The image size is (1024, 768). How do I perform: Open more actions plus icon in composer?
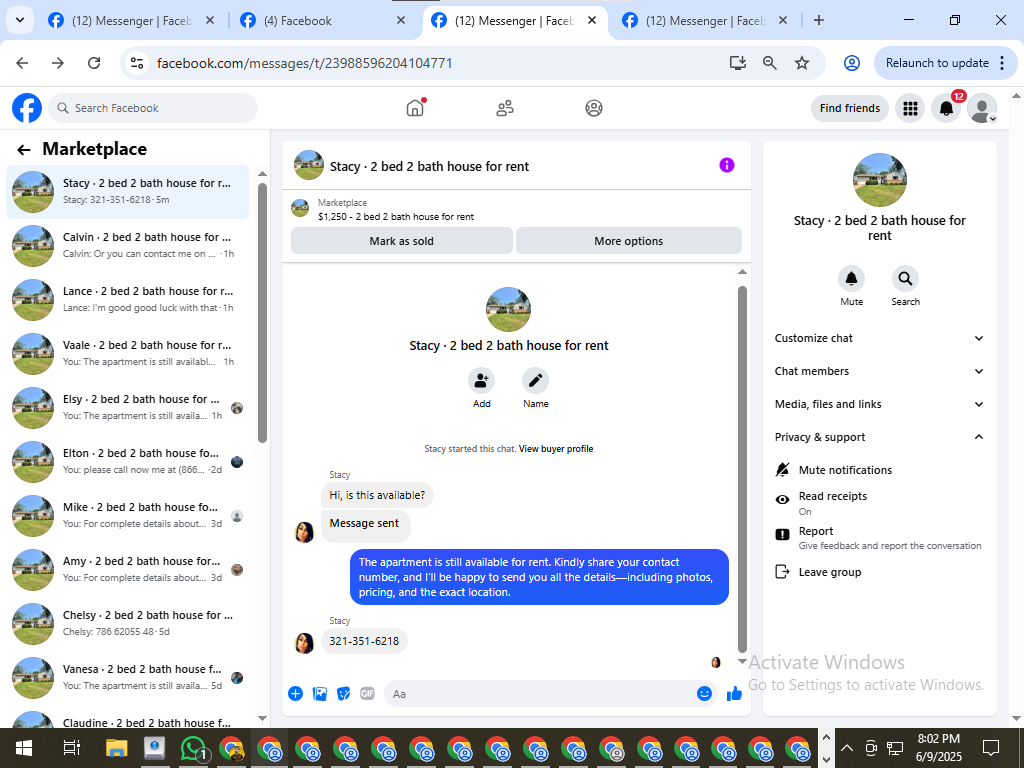click(295, 694)
